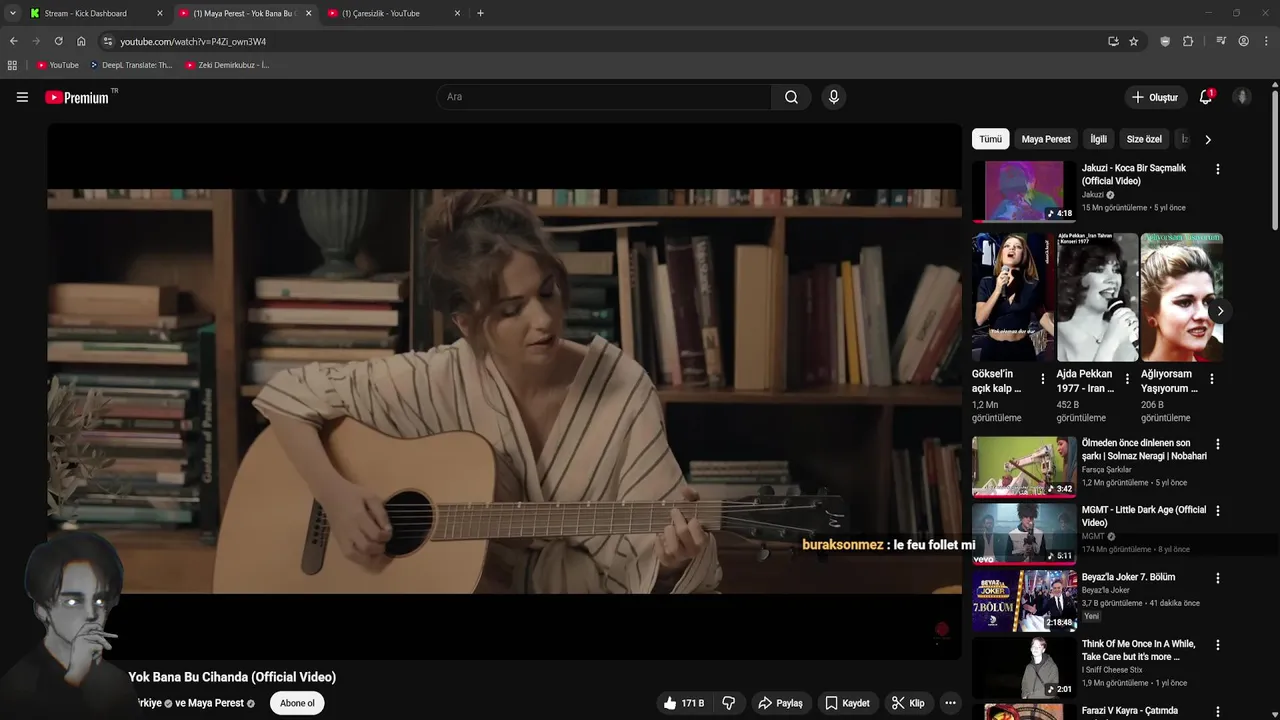
Task: Open the YouTube guide hamburger menu
Action: pos(22,97)
